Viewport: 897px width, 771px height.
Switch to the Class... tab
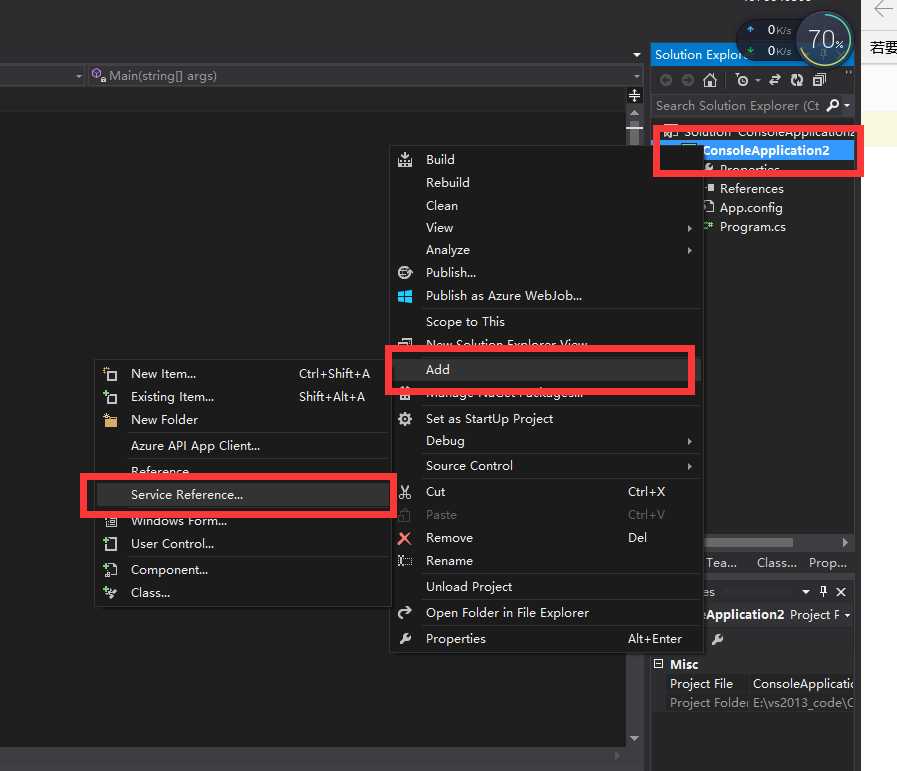tap(776, 563)
